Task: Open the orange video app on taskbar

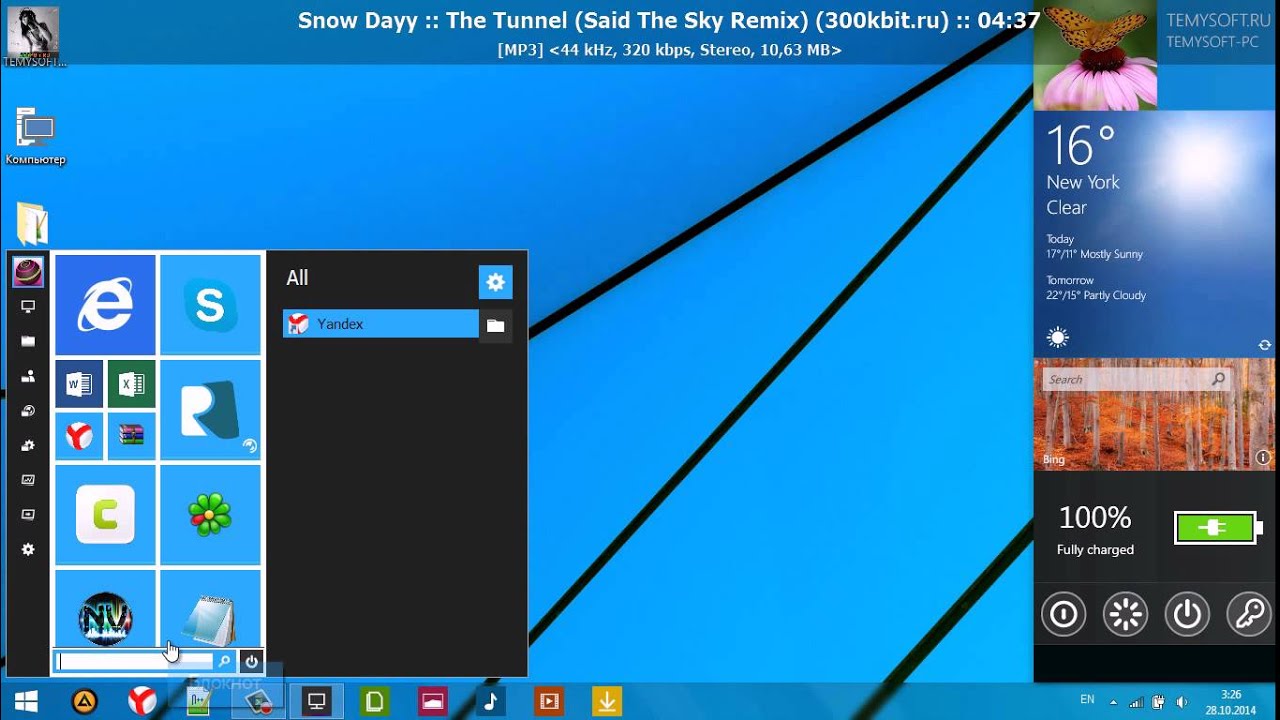Action: click(x=549, y=701)
